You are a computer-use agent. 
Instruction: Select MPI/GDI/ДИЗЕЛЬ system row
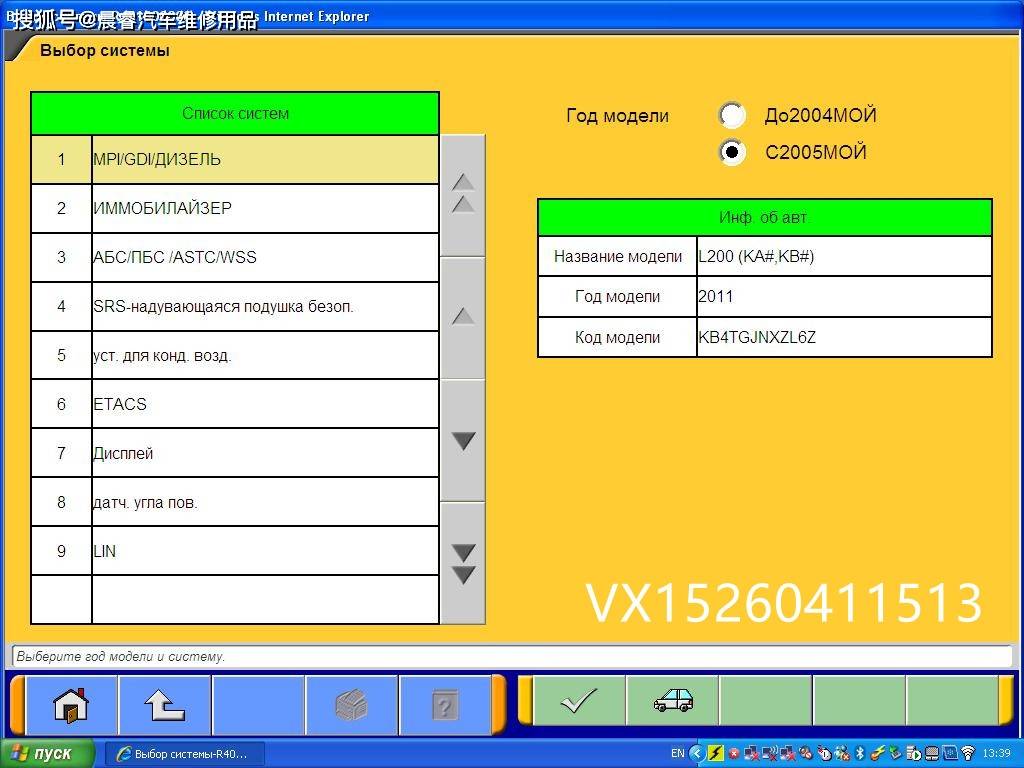point(235,159)
